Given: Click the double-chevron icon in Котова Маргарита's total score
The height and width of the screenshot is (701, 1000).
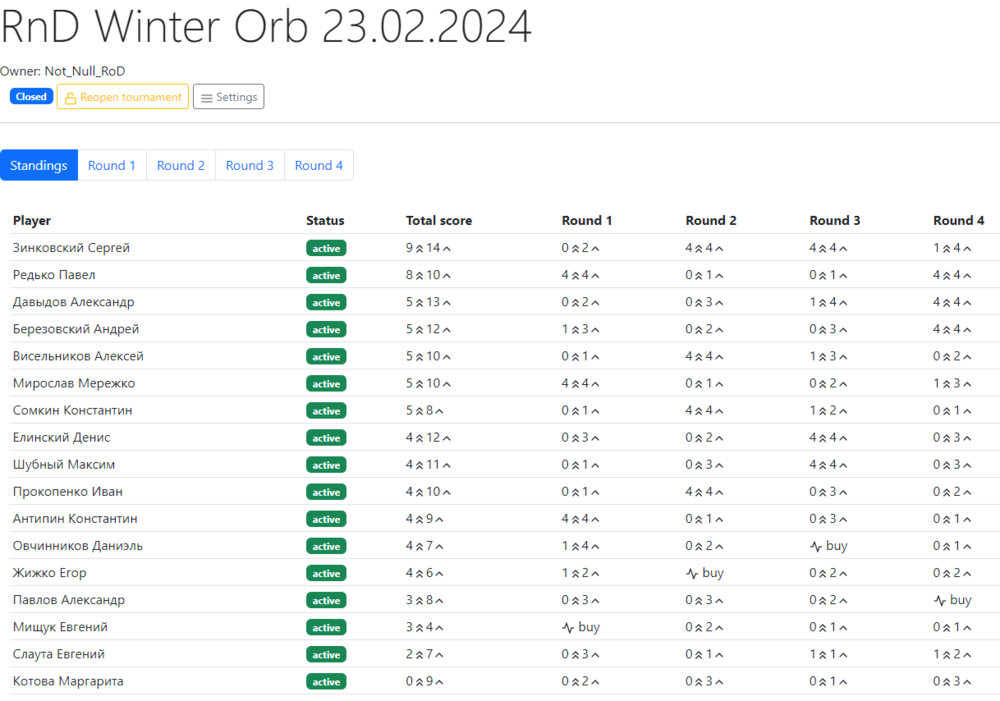Looking at the screenshot, I should (420, 682).
